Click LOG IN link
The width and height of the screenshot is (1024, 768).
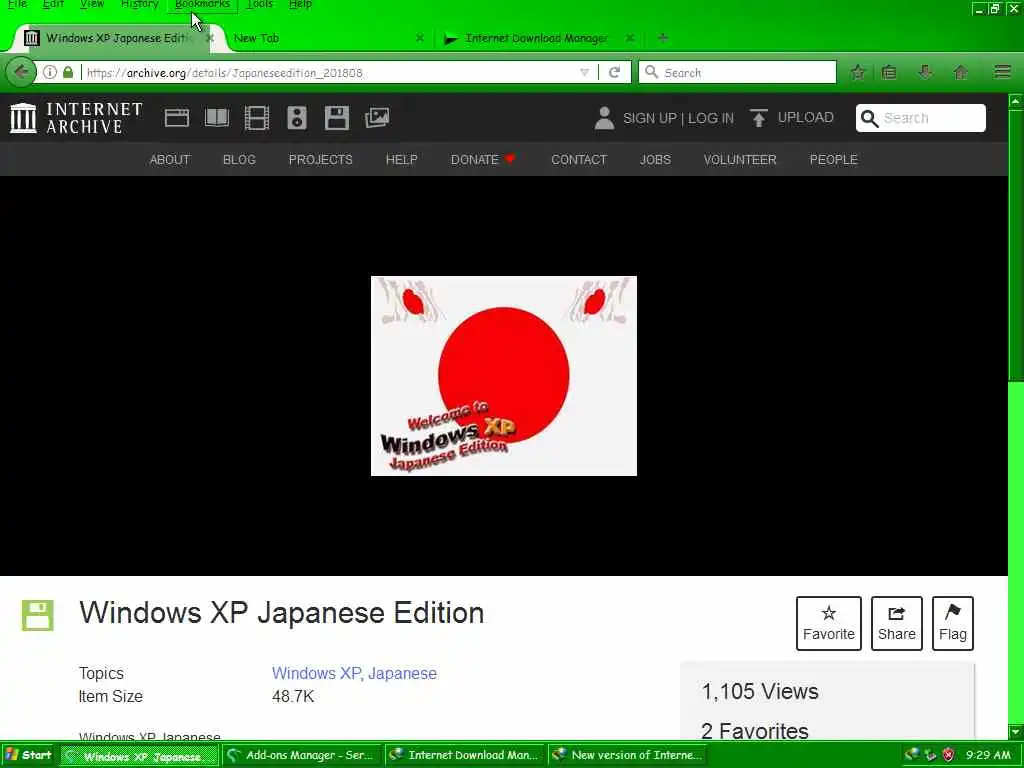point(711,118)
